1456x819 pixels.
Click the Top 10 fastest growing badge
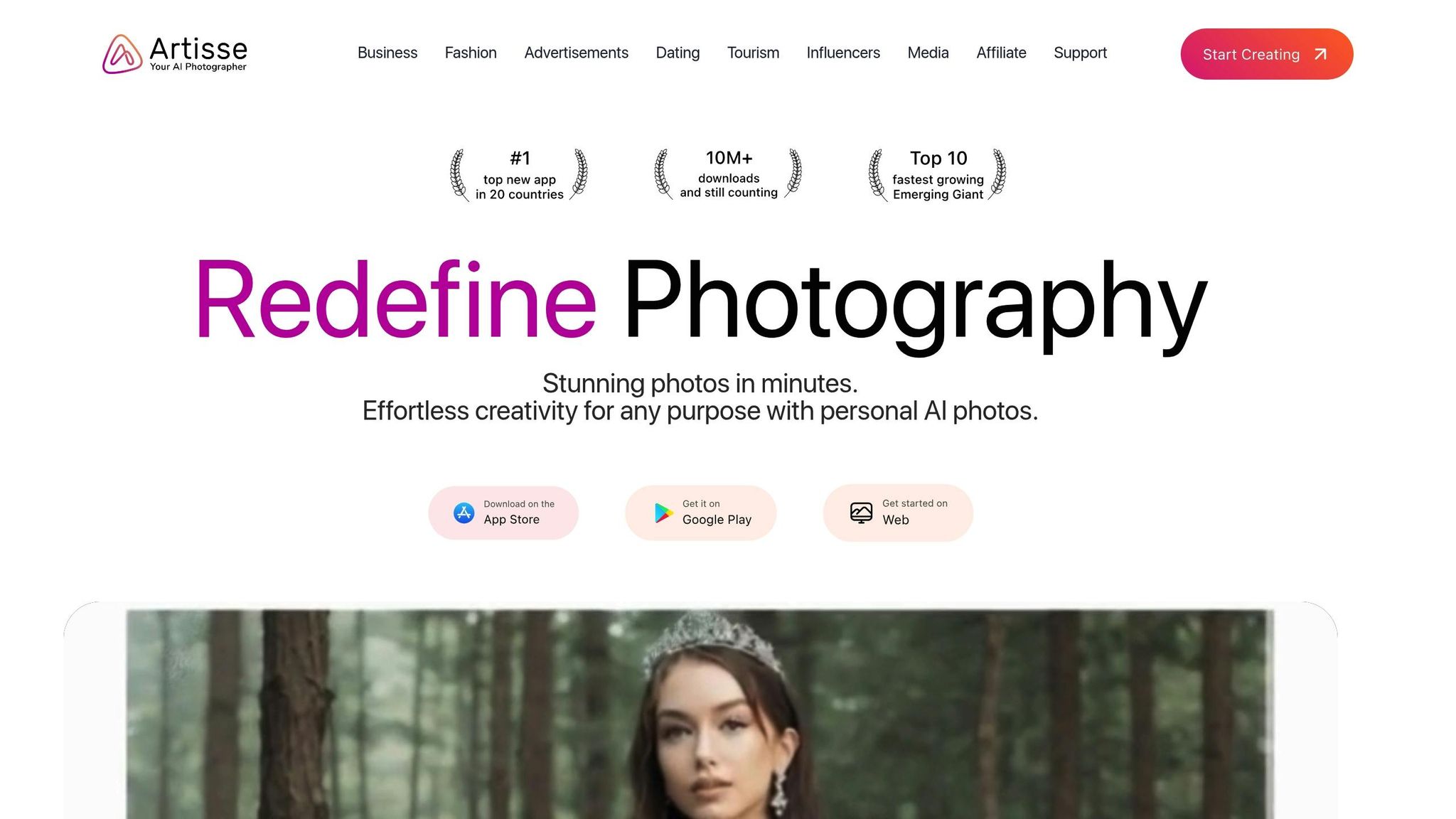coord(938,175)
